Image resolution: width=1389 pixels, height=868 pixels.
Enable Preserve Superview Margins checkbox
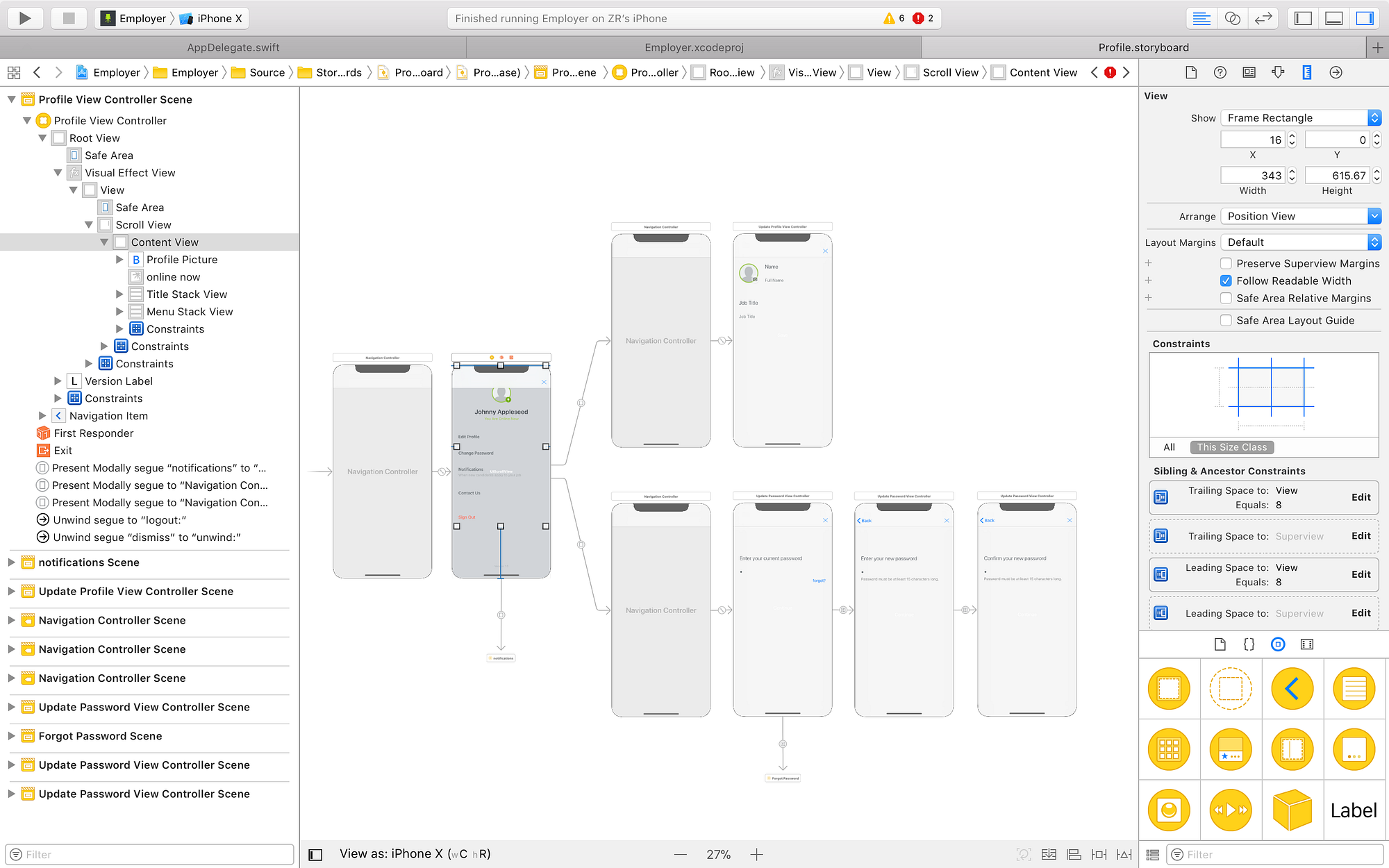coord(1226,263)
